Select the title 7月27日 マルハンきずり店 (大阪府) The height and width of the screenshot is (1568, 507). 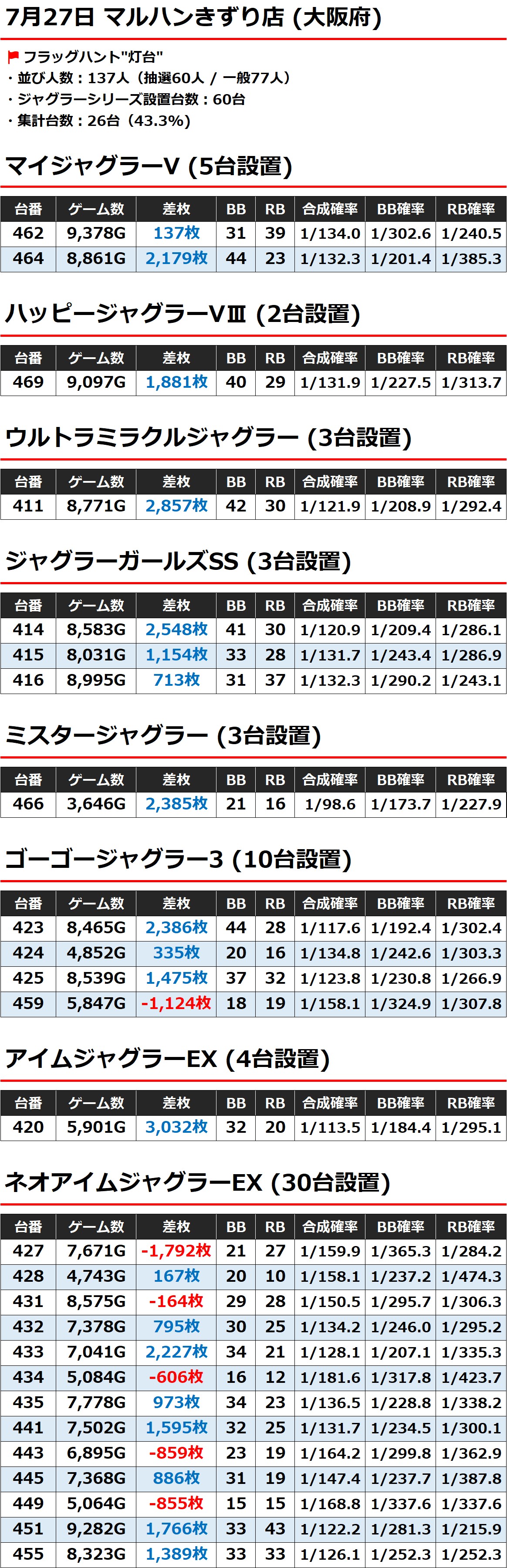click(193, 18)
